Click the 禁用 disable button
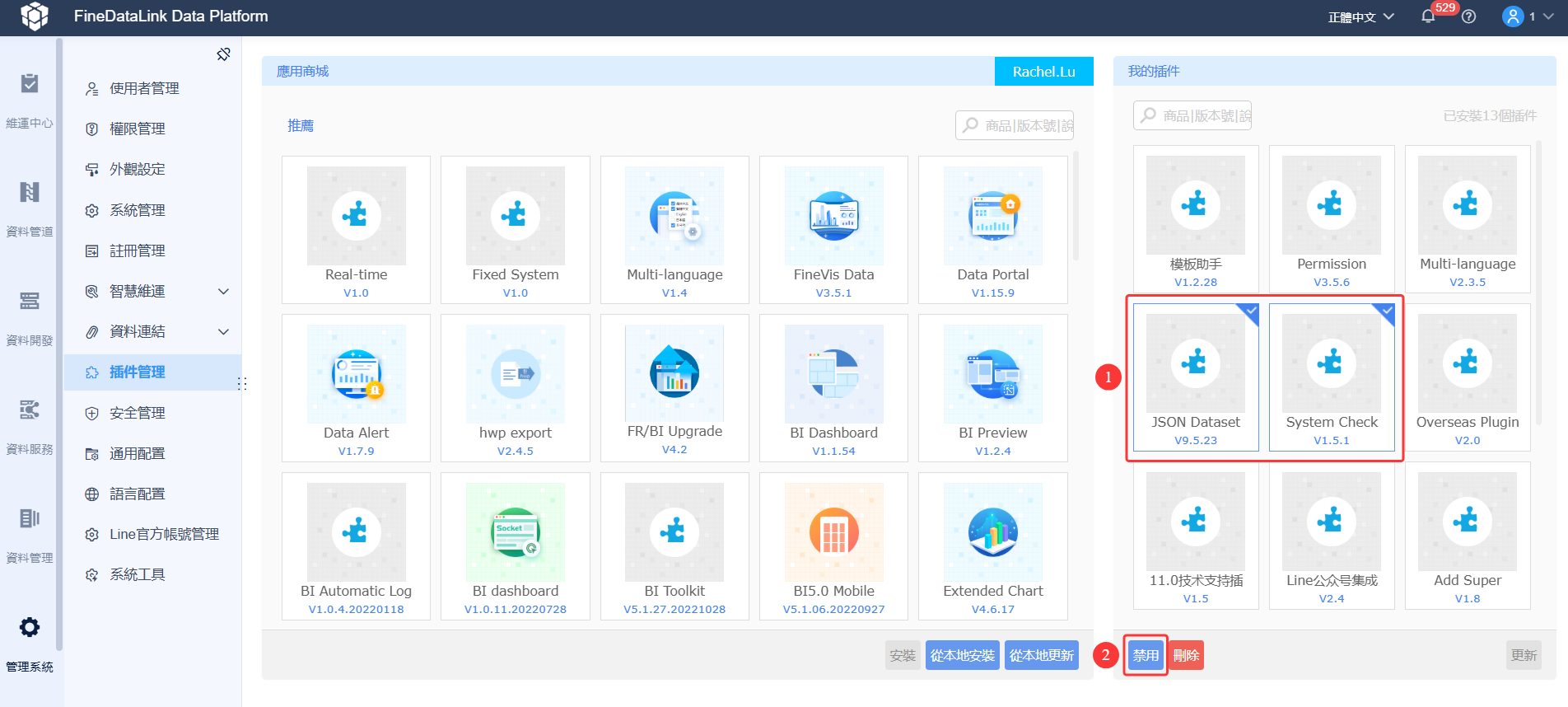Image resolution: width=1568 pixels, height=707 pixels. tap(1146, 655)
